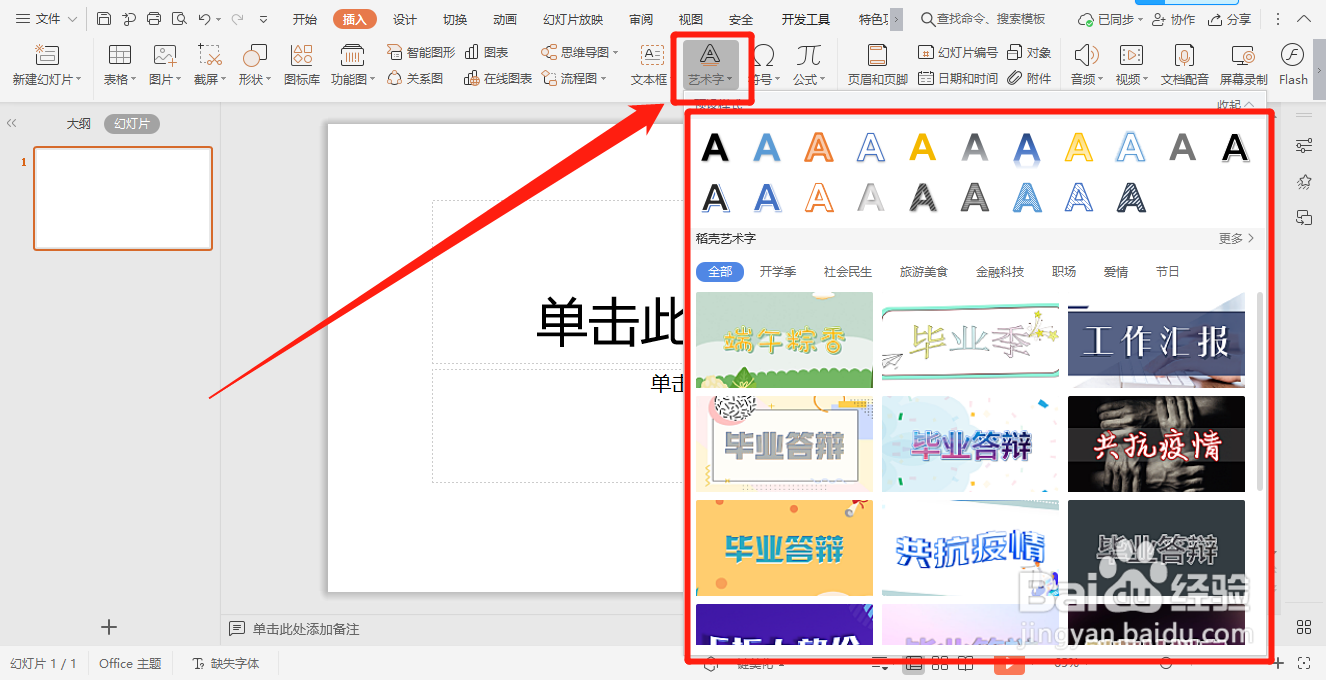This screenshot has width=1326, height=680.
Task: Select the 毕业答辩 WordArt thumbnail
Action: pos(784,444)
